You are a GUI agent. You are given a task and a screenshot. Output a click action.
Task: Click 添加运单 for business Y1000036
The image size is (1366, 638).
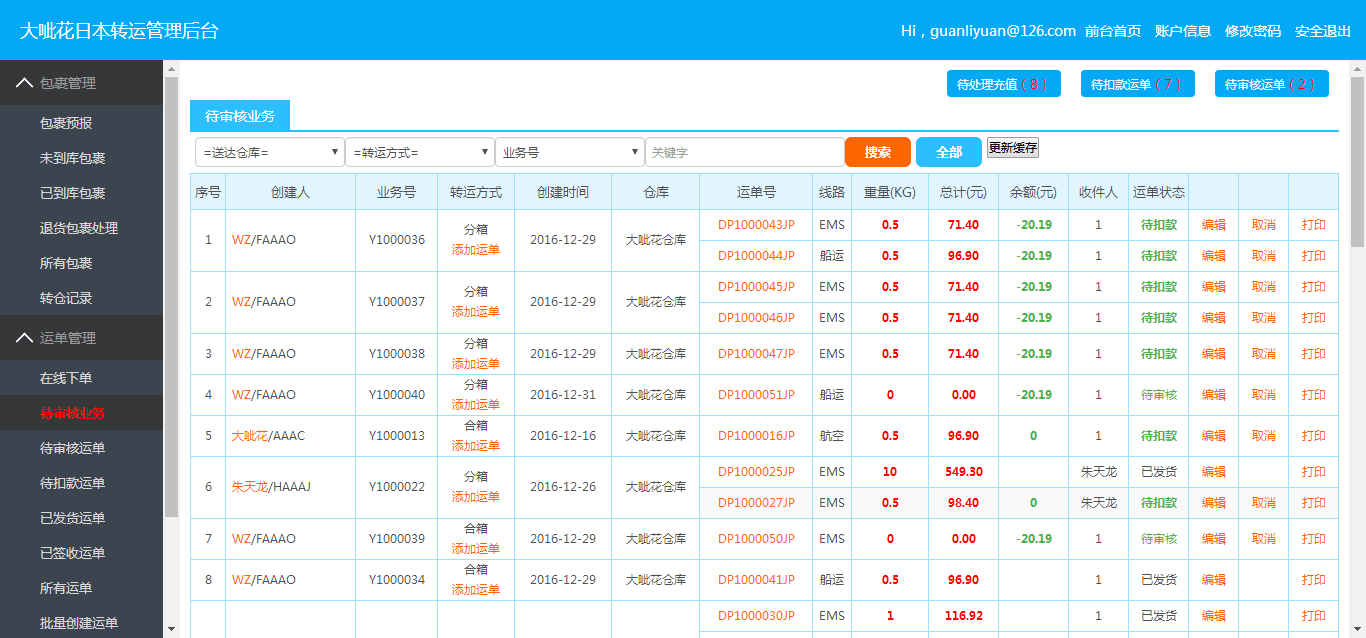tap(476, 250)
